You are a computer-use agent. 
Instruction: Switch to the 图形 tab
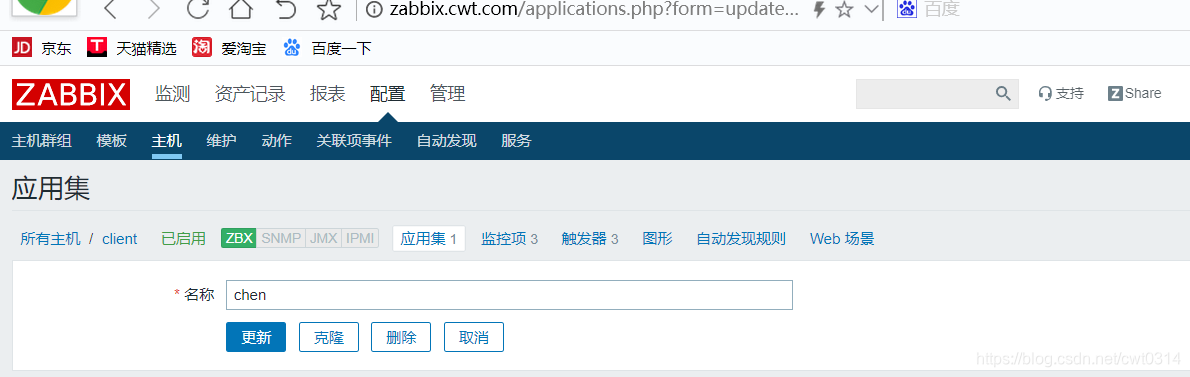click(x=657, y=239)
